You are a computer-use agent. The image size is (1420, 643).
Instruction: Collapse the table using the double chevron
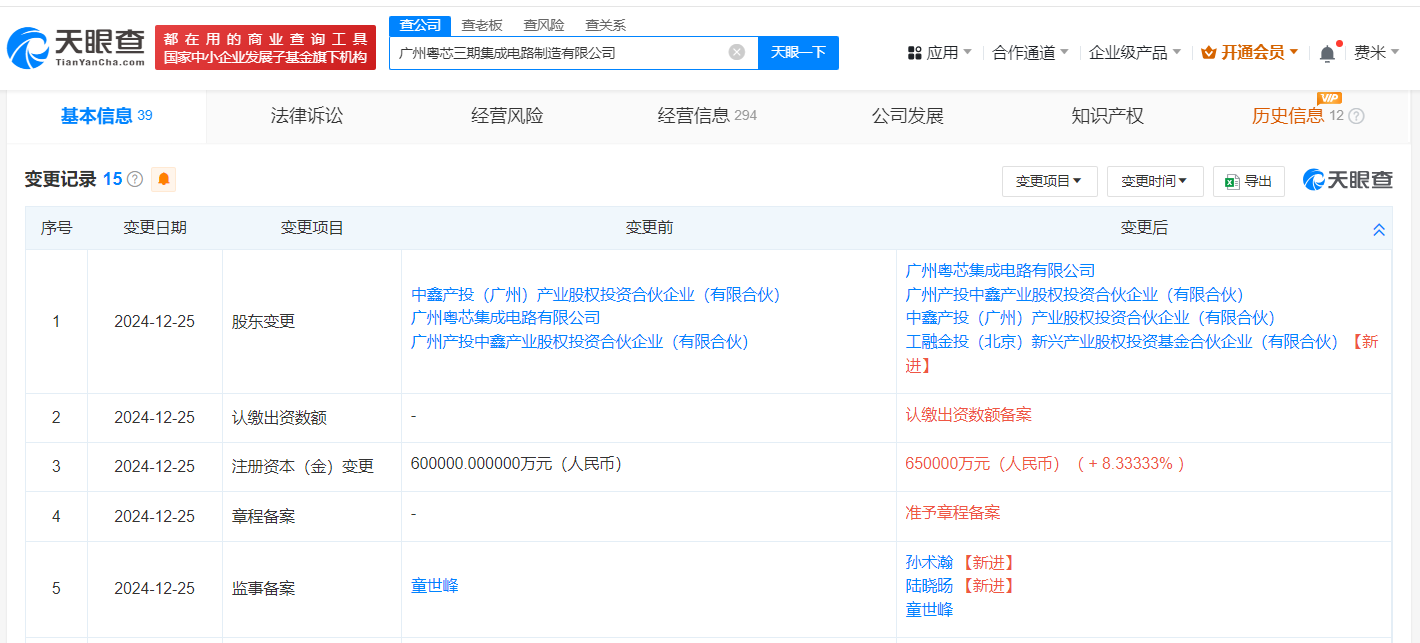click(x=1379, y=229)
